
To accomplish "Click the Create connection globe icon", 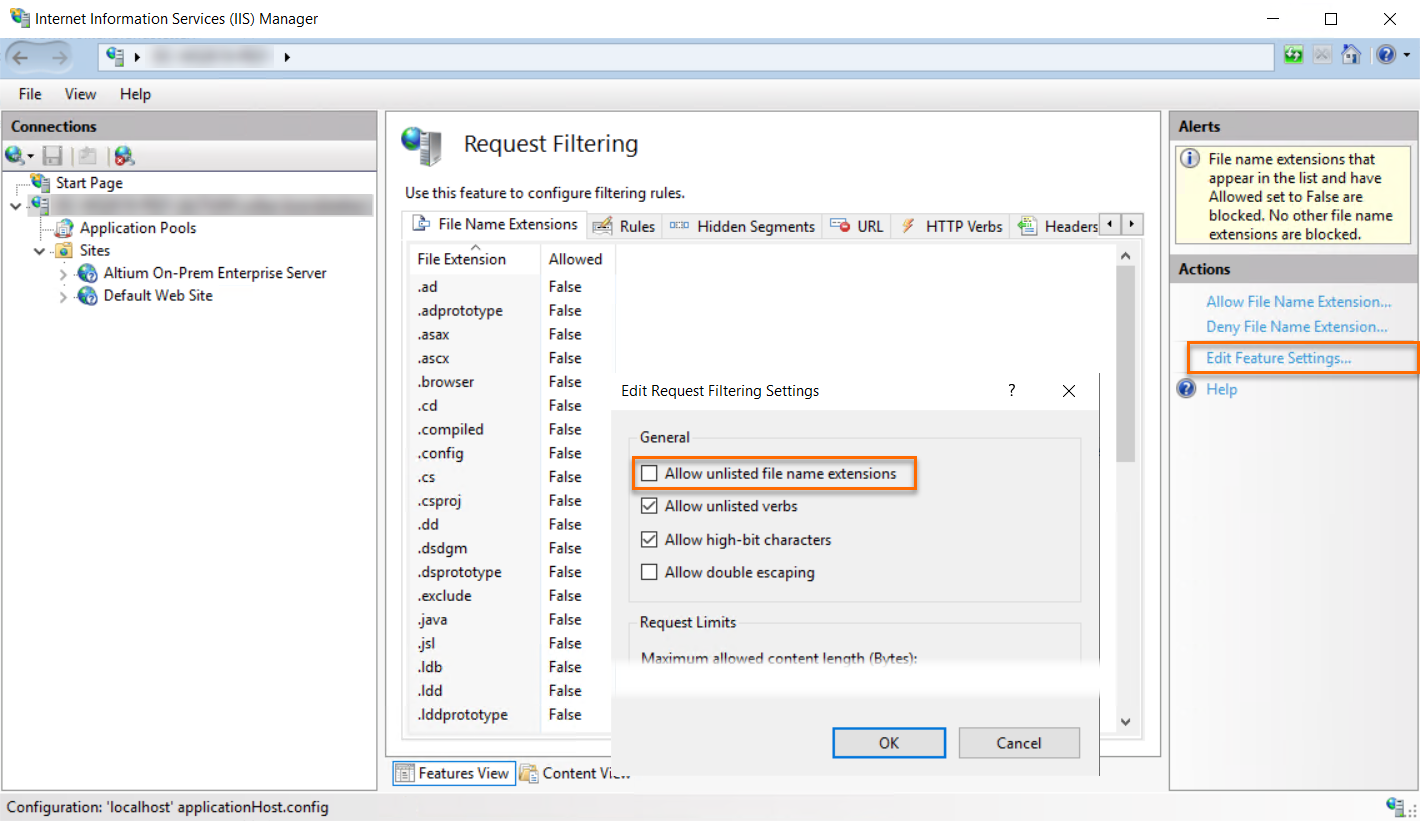I will pos(19,155).
